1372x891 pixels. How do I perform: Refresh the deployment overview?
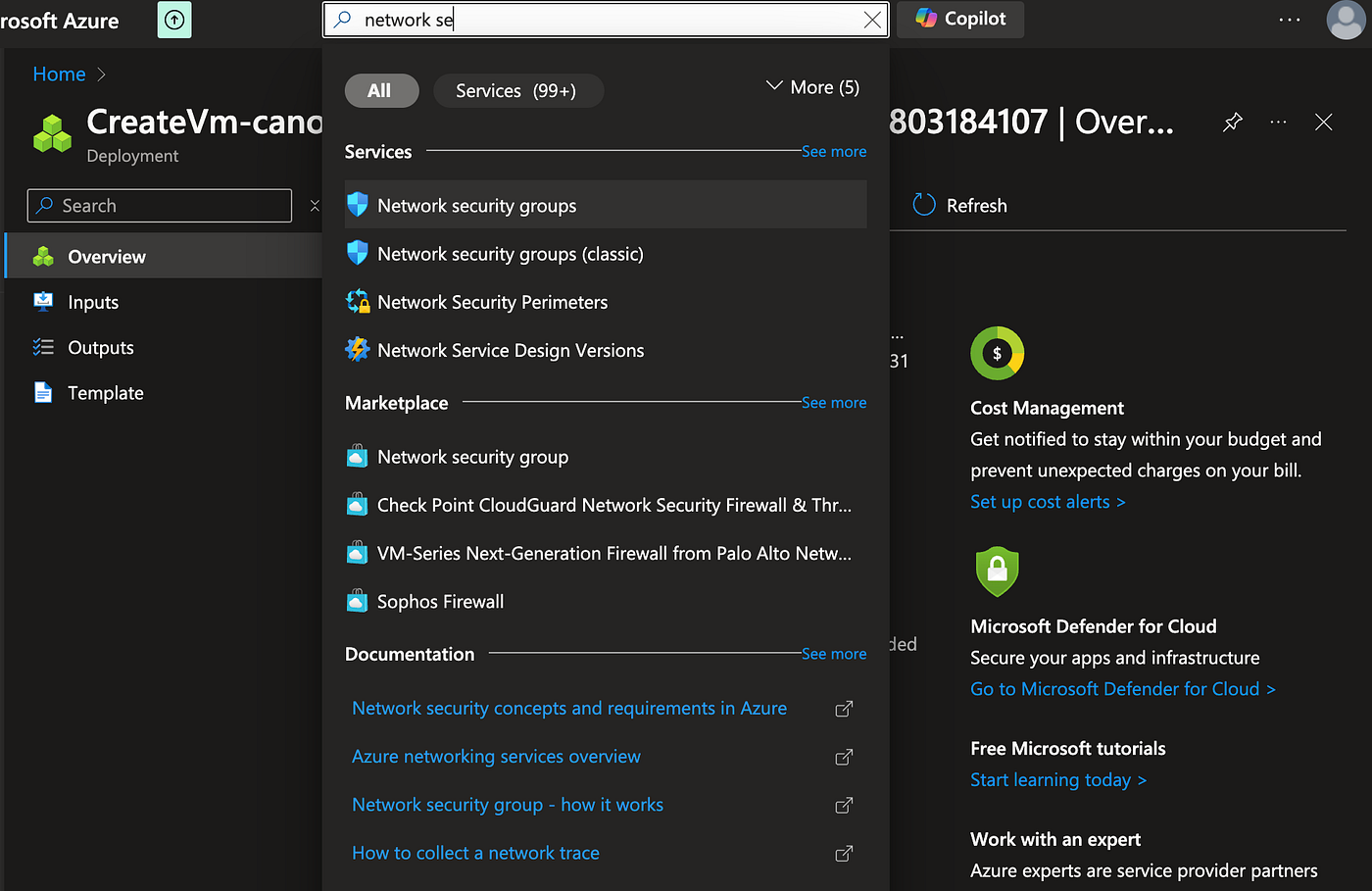(x=959, y=205)
